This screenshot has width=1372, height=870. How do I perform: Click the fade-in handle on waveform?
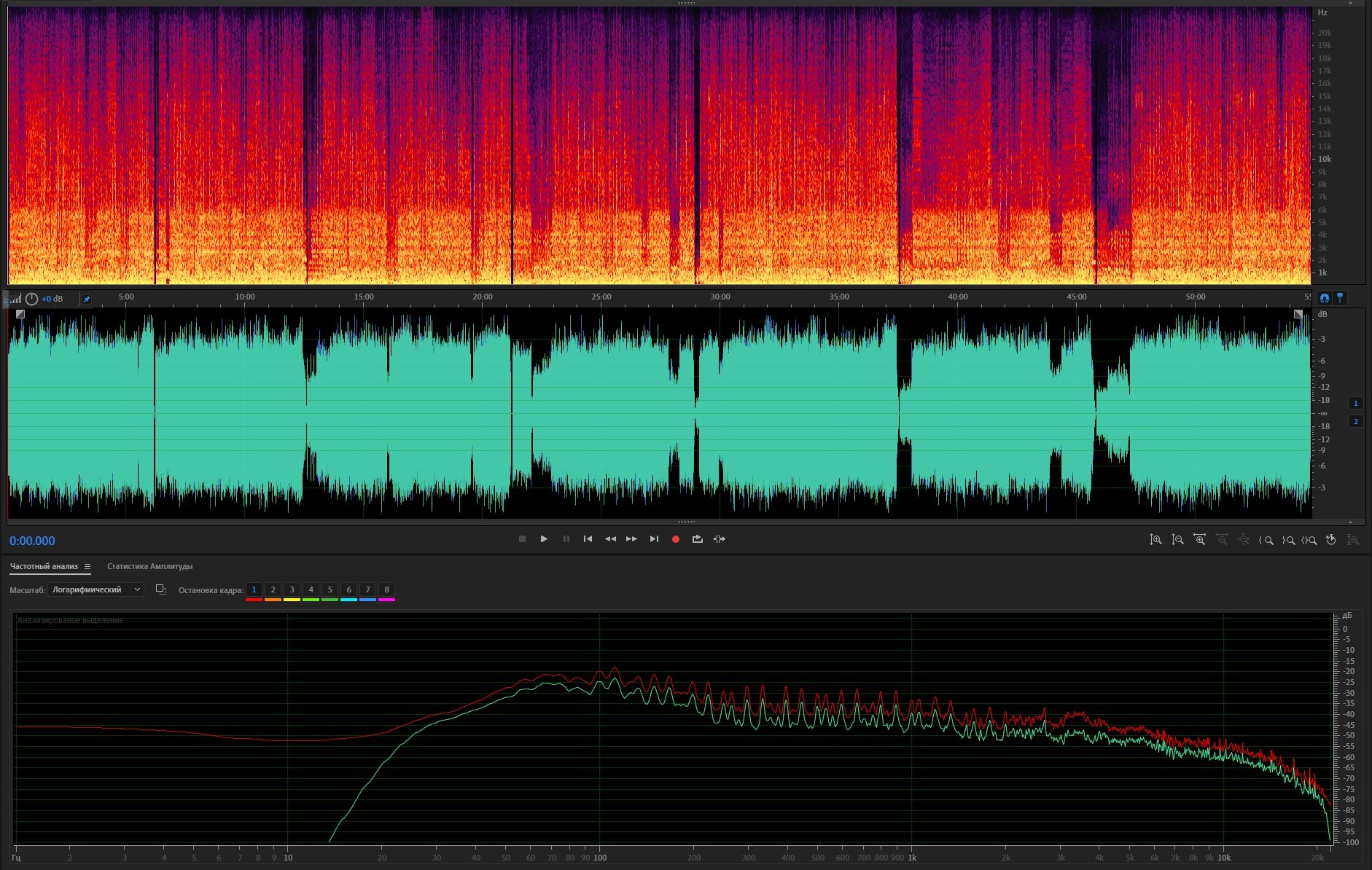tap(20, 314)
